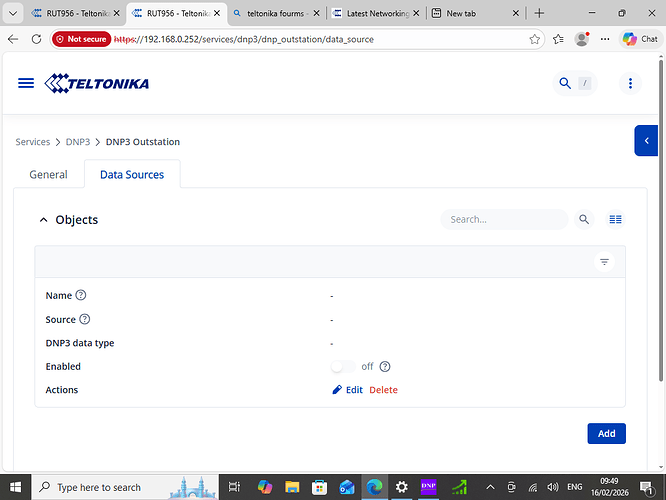Click the Edit action link

pyautogui.click(x=347, y=390)
